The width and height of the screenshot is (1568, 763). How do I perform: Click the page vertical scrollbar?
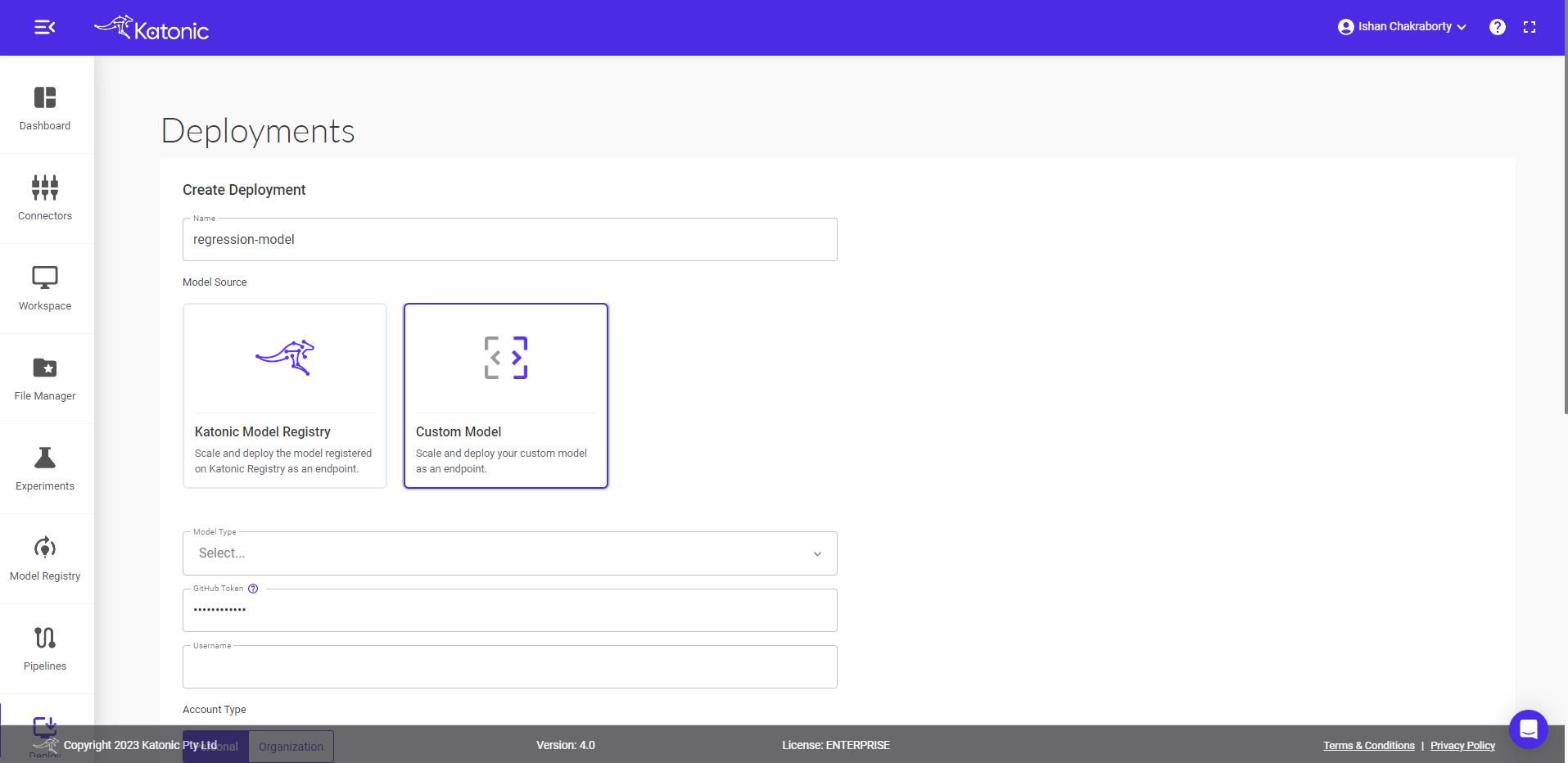(1565, 233)
